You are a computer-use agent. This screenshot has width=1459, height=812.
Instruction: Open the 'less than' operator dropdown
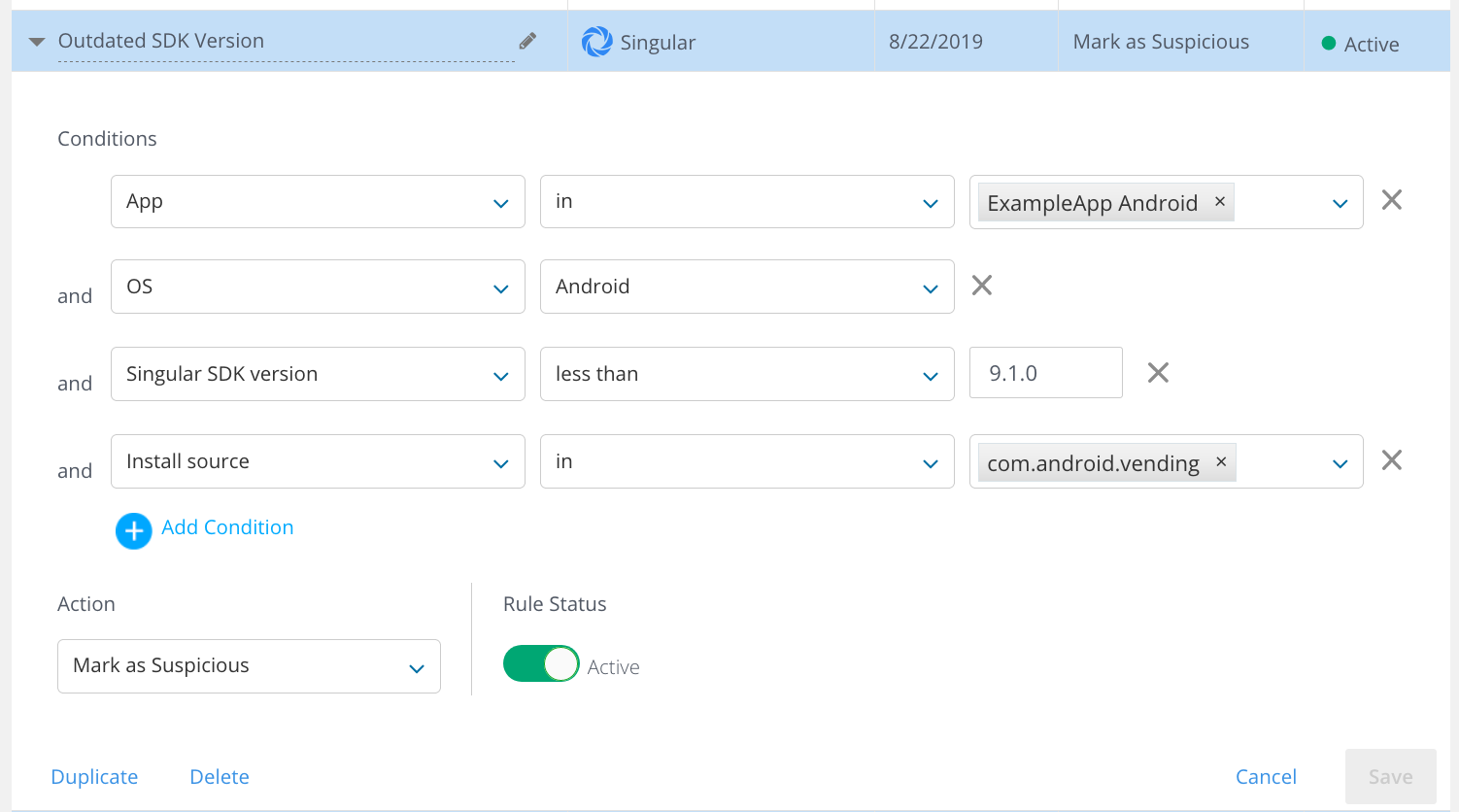coord(747,374)
